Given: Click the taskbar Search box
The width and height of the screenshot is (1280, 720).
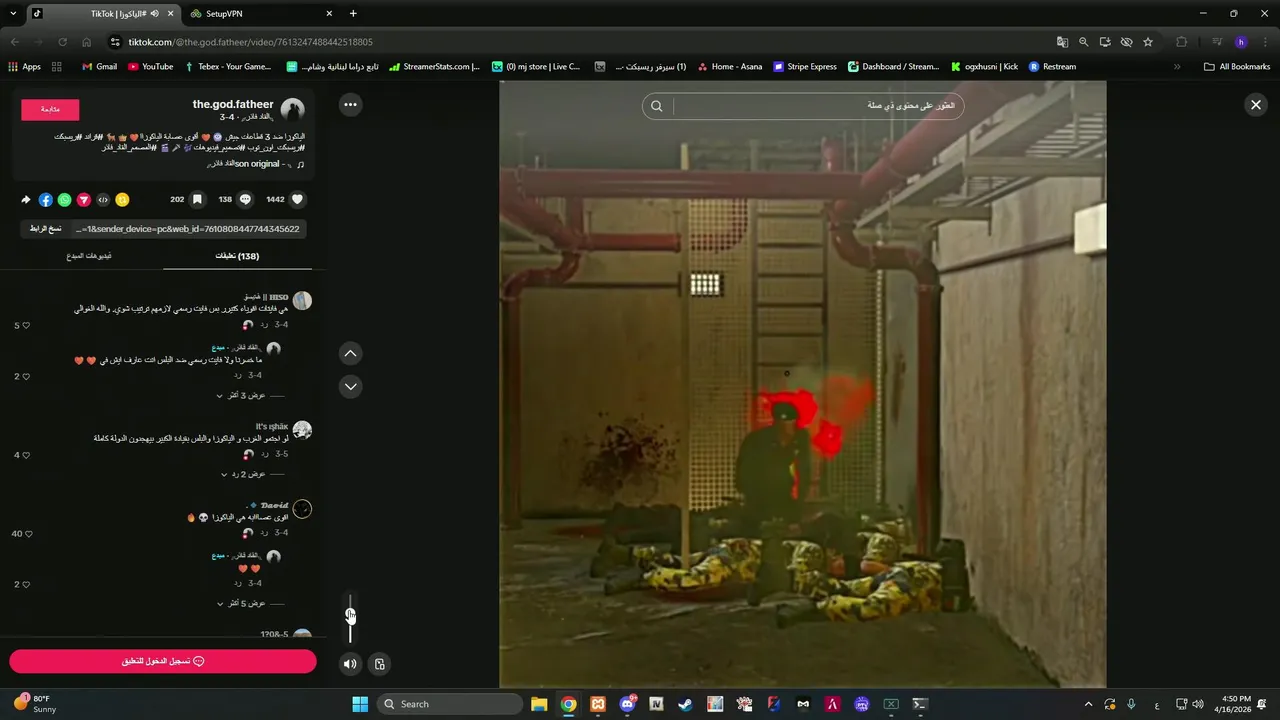Looking at the screenshot, I should tap(450, 704).
